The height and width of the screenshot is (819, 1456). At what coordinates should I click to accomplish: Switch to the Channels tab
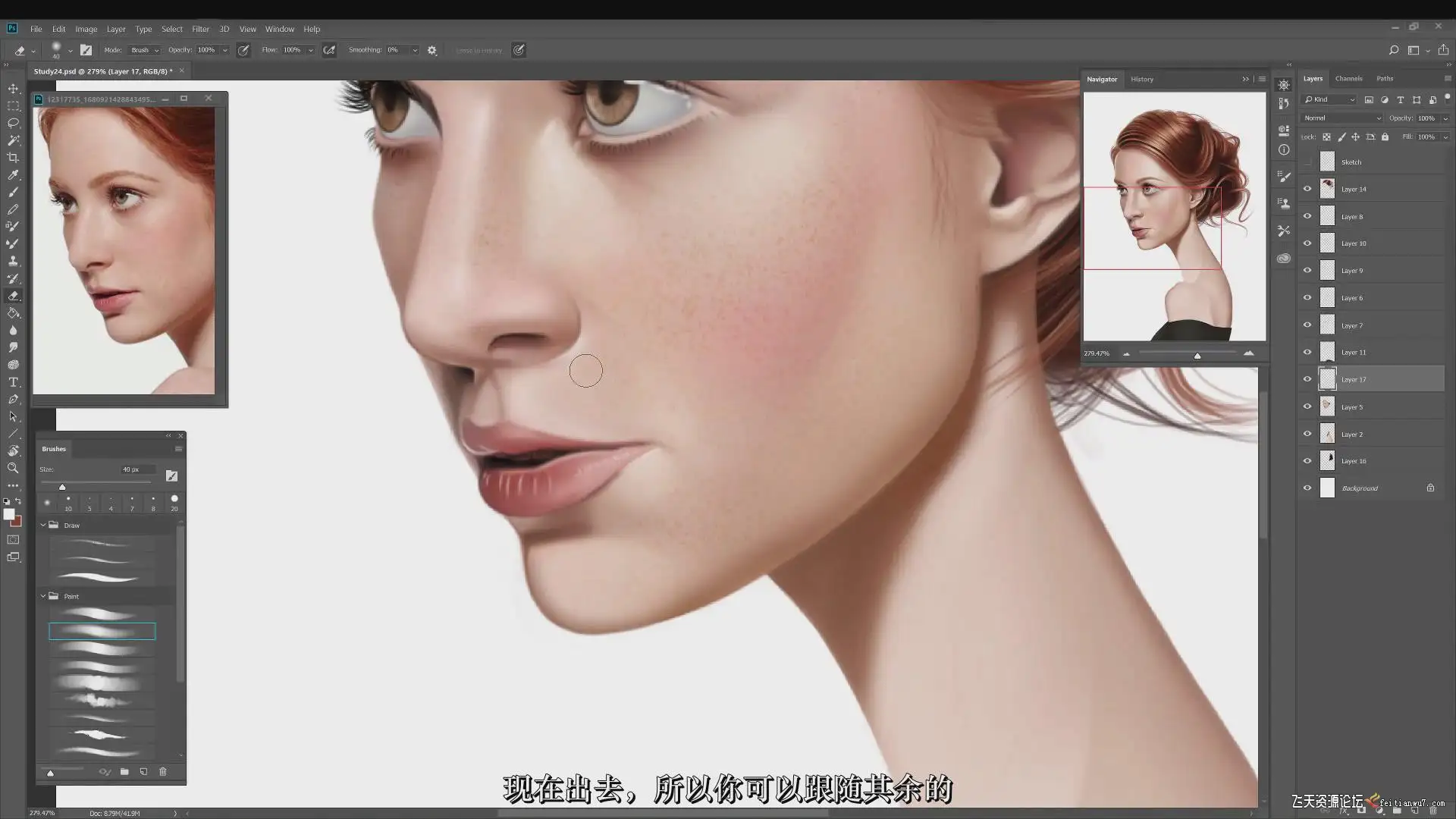1348,78
